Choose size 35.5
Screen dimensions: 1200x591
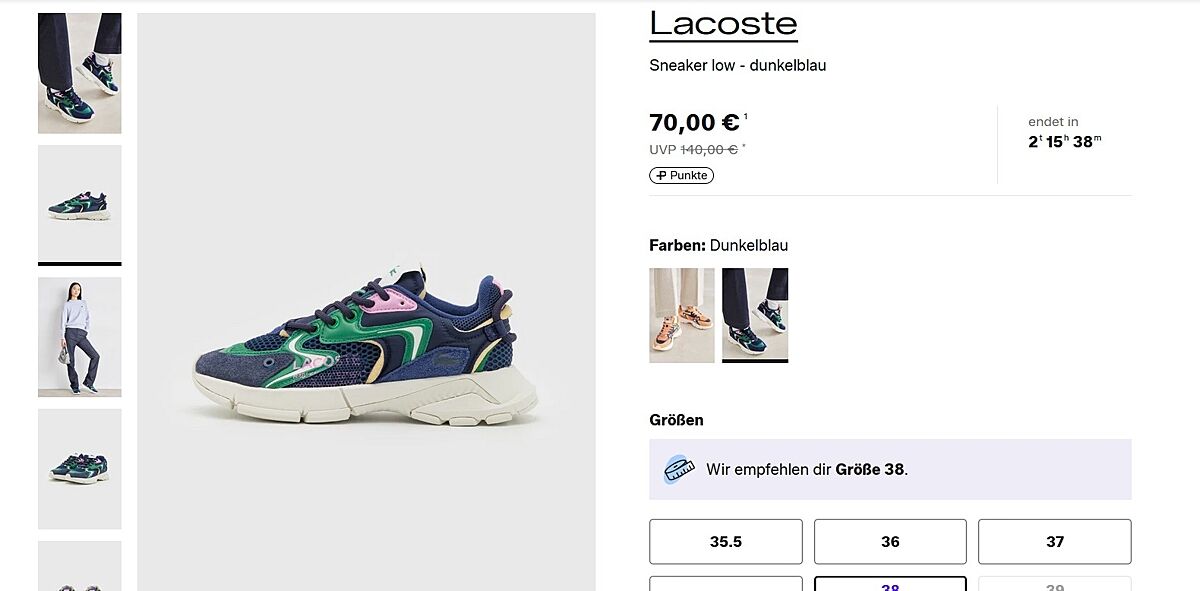(x=726, y=541)
